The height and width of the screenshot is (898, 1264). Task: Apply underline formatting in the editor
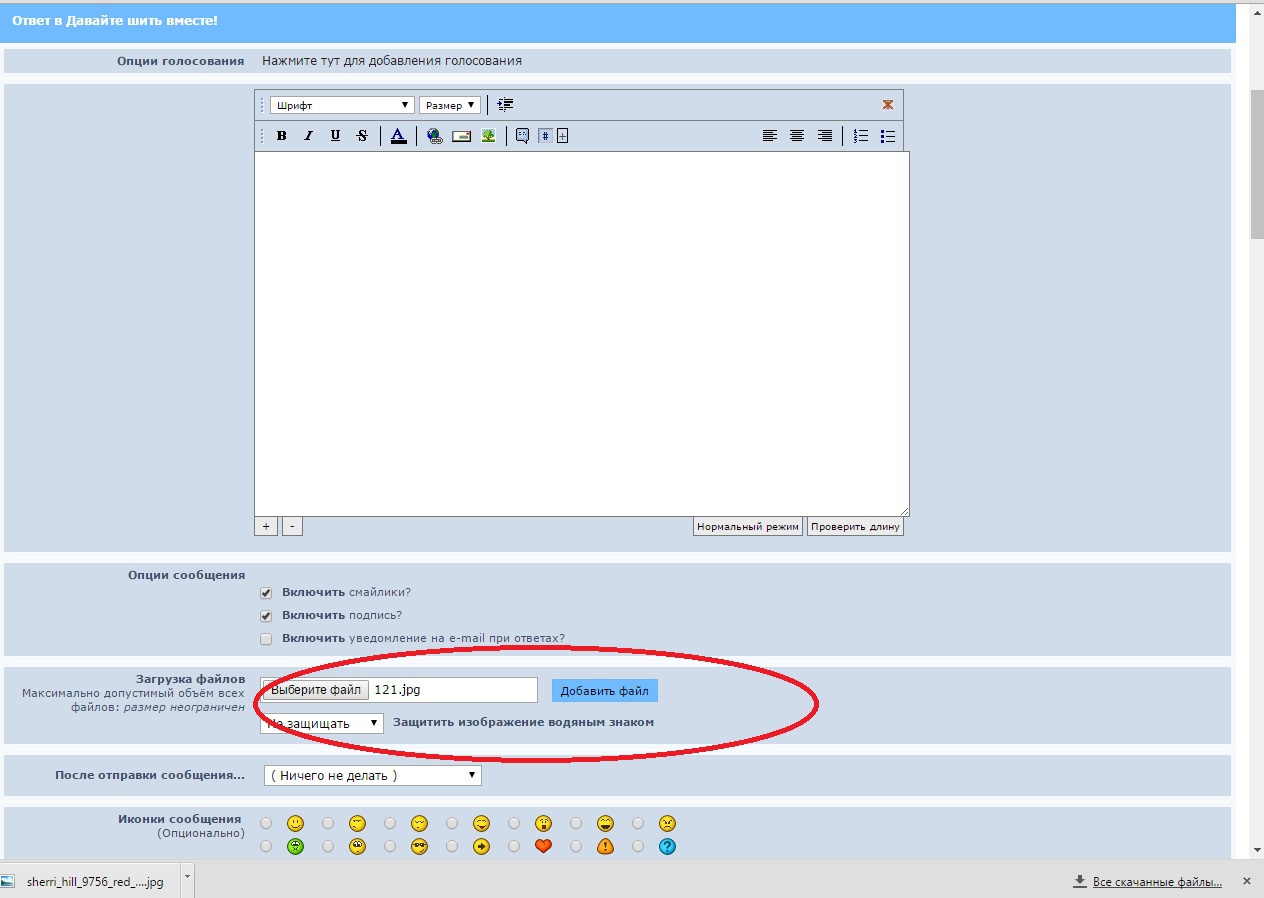click(335, 136)
